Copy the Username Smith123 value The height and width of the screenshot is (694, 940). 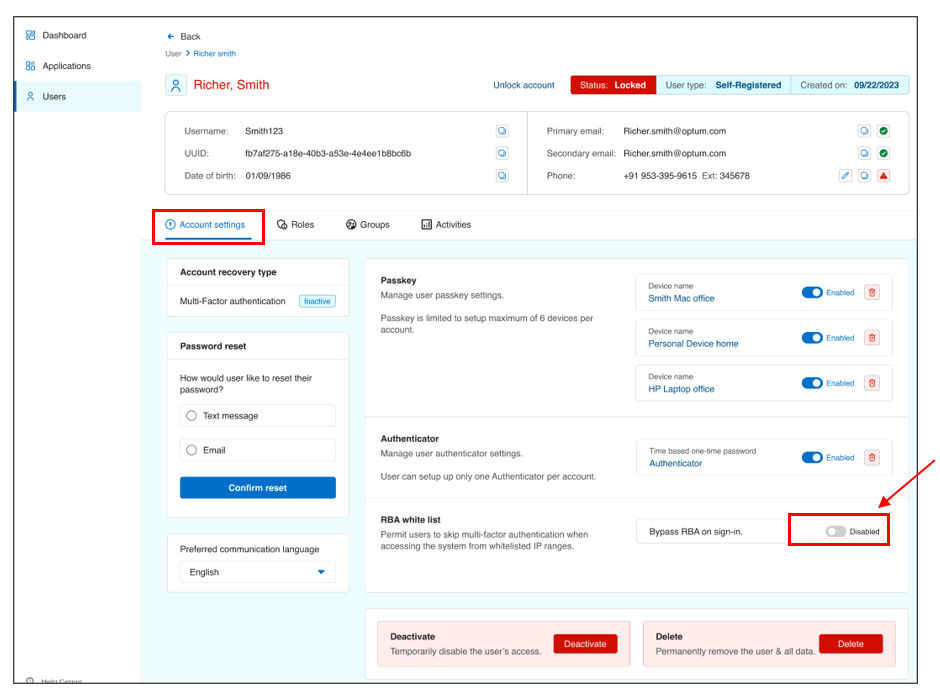[502, 131]
